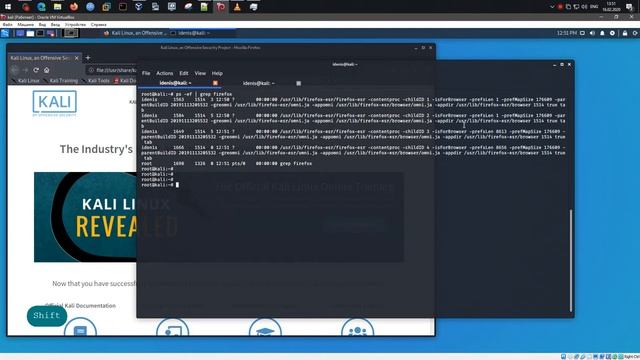Open File Explorer on Windows taskbar
Screen dimensions: 640x360
[58, 7]
